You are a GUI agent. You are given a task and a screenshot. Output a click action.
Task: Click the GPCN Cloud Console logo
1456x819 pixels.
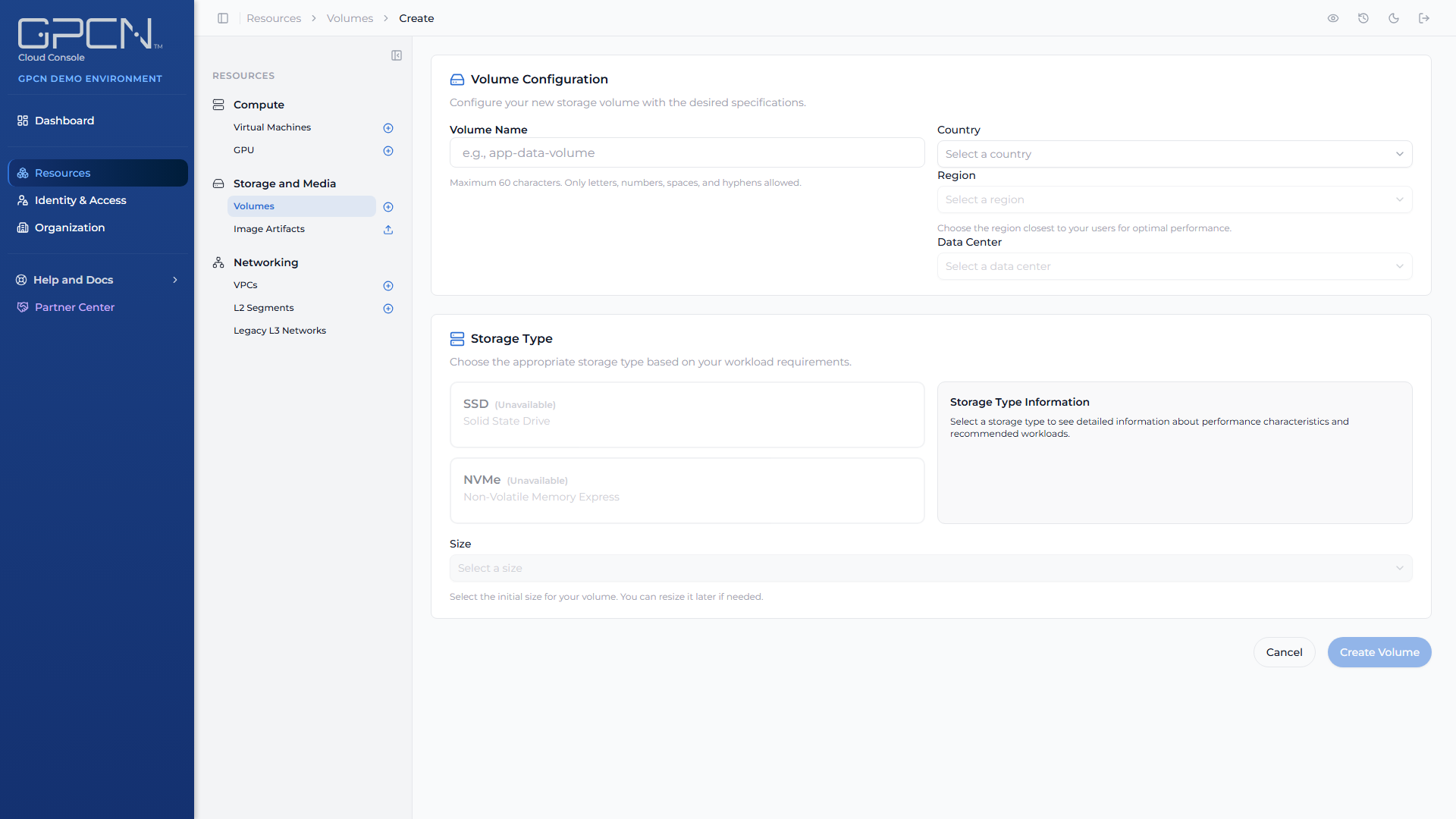[x=89, y=40]
